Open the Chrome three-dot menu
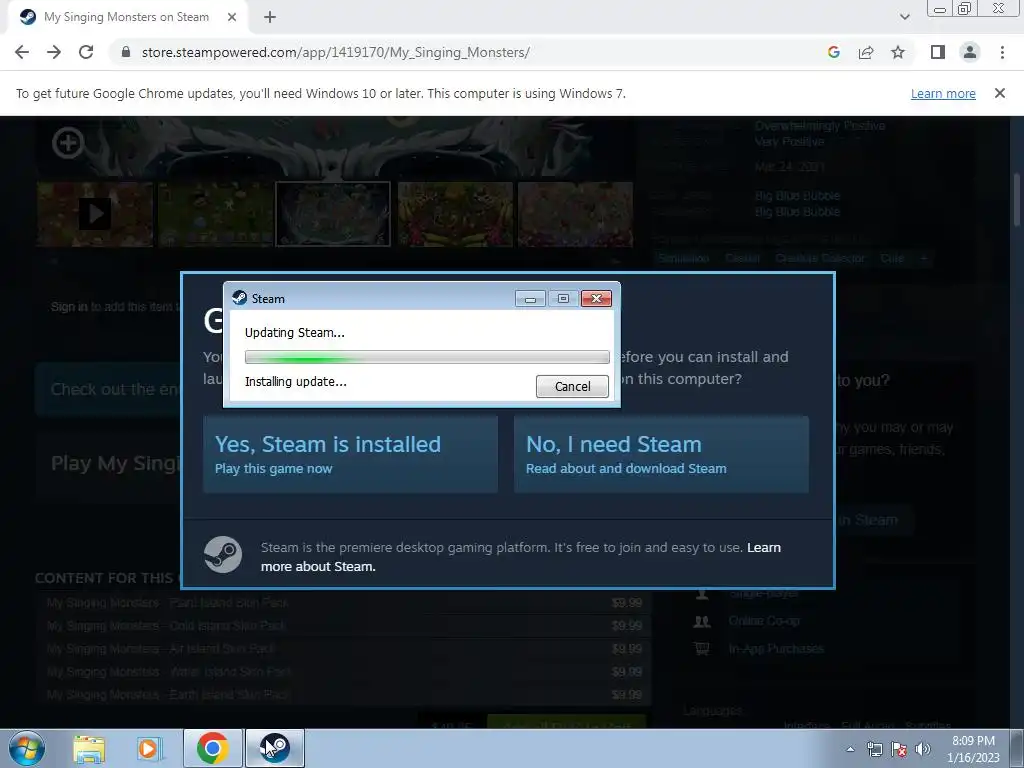Screen dimensions: 1024x768 click(x=1002, y=52)
